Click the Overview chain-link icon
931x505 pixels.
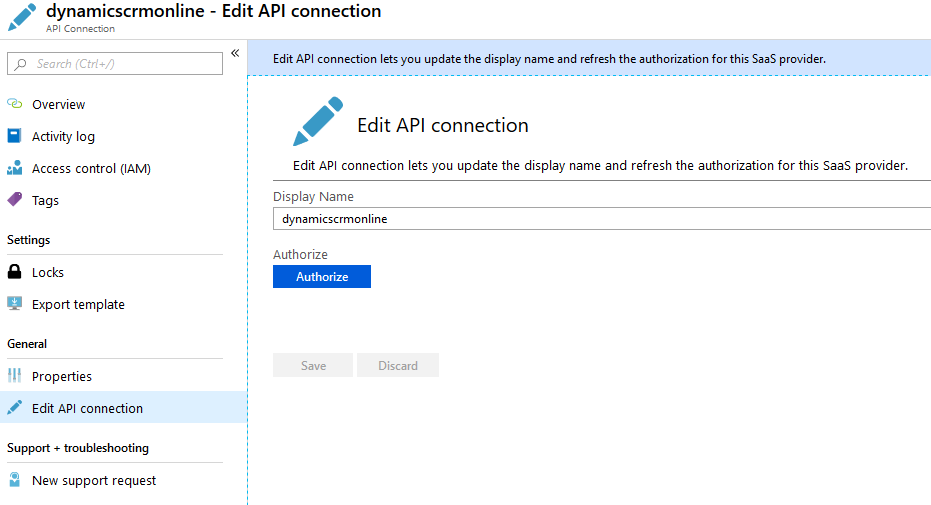coord(14,104)
